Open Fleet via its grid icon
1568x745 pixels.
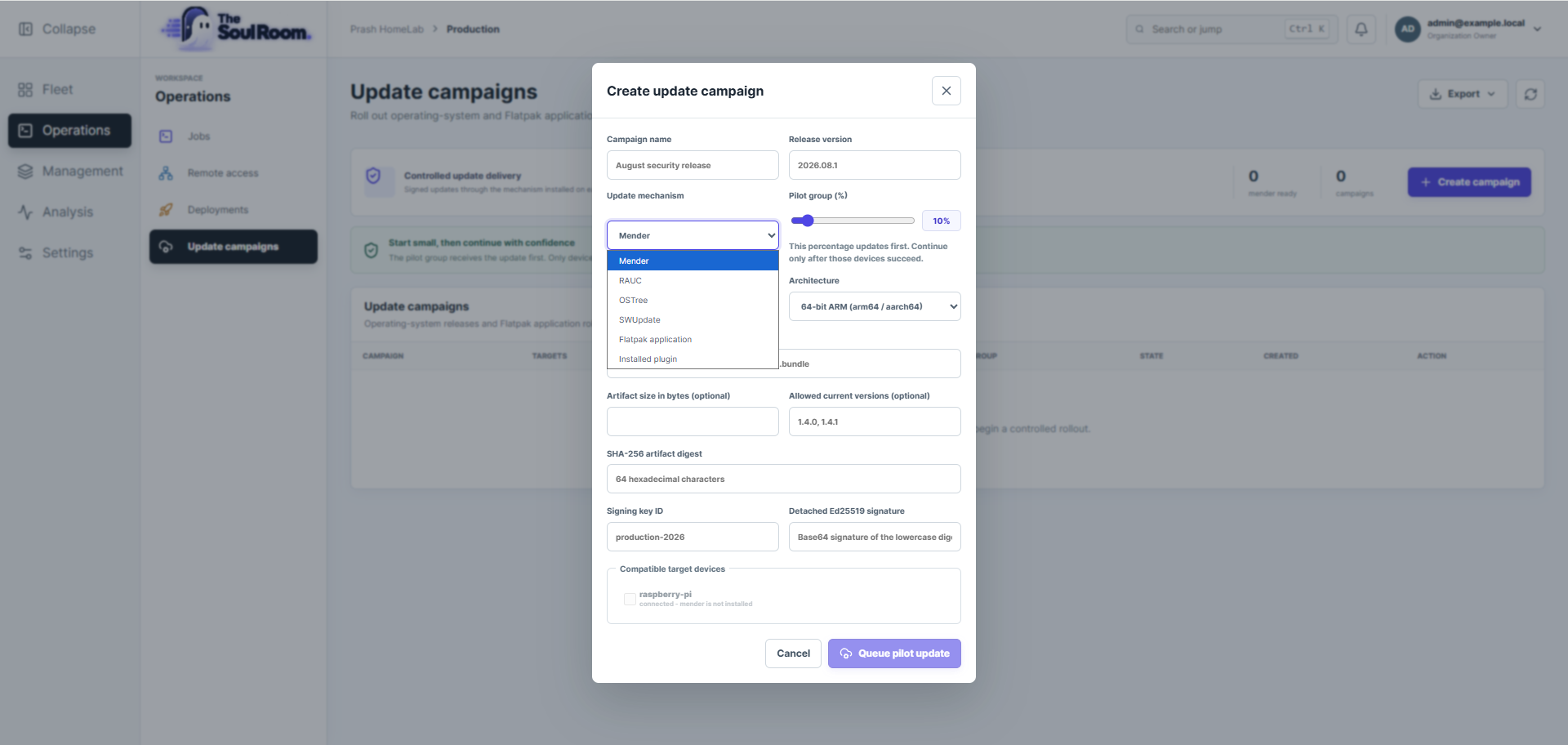(x=25, y=90)
